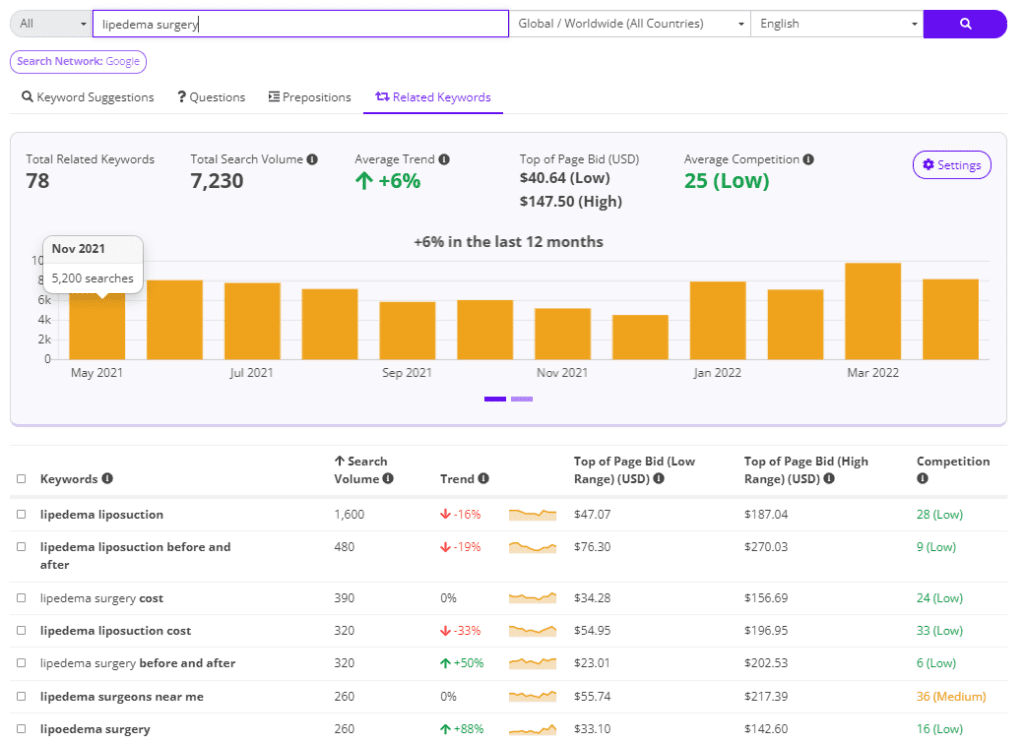This screenshot has height=743, width=1024.
Task: Click the magnifying glass search icon
Action: click(964, 22)
